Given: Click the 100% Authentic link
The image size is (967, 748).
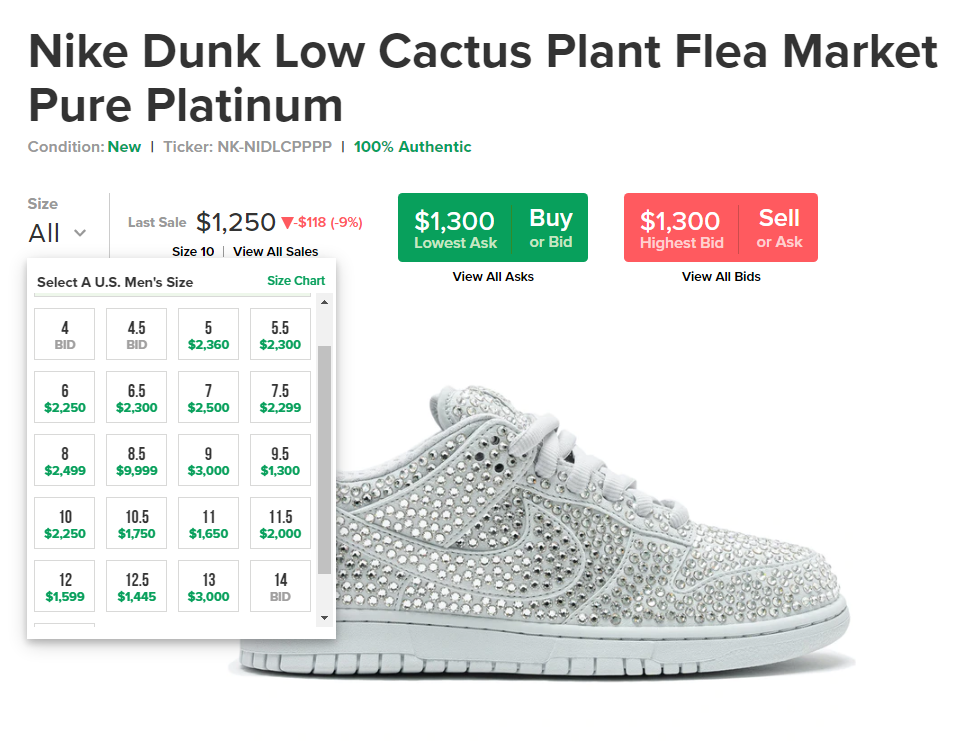Looking at the screenshot, I should 412,147.
